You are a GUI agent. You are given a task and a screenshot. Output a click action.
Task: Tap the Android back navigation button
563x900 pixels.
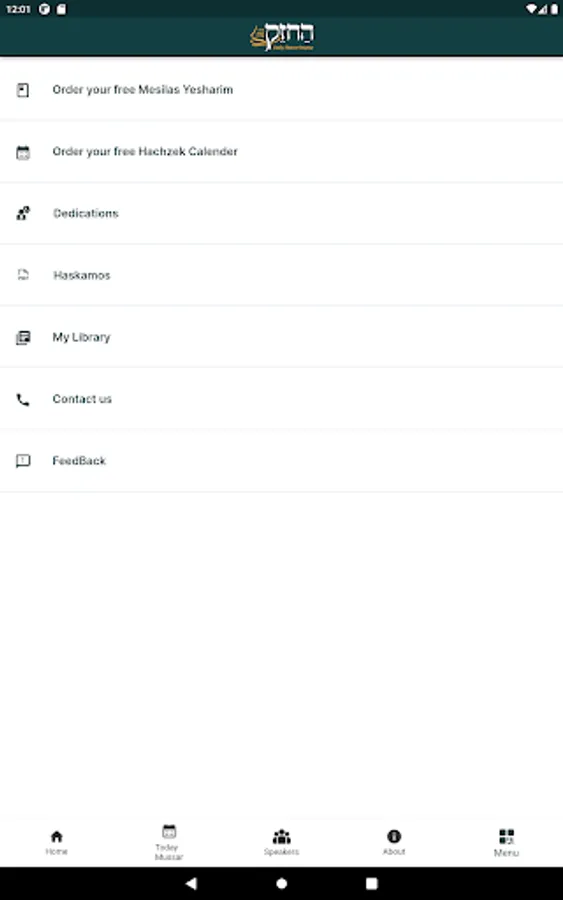pos(192,883)
